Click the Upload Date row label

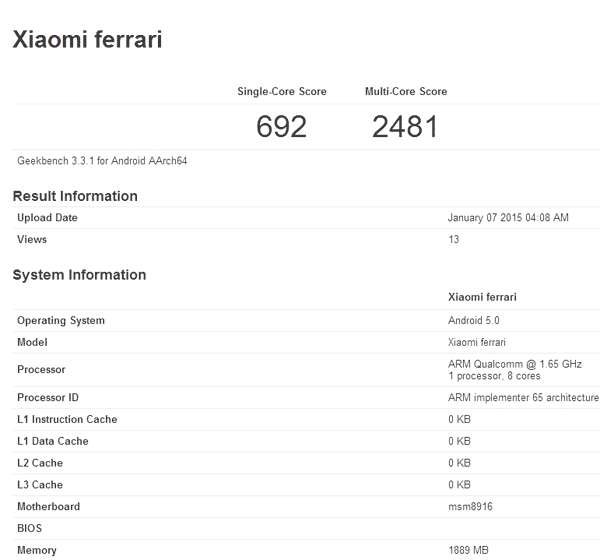[x=47, y=218]
